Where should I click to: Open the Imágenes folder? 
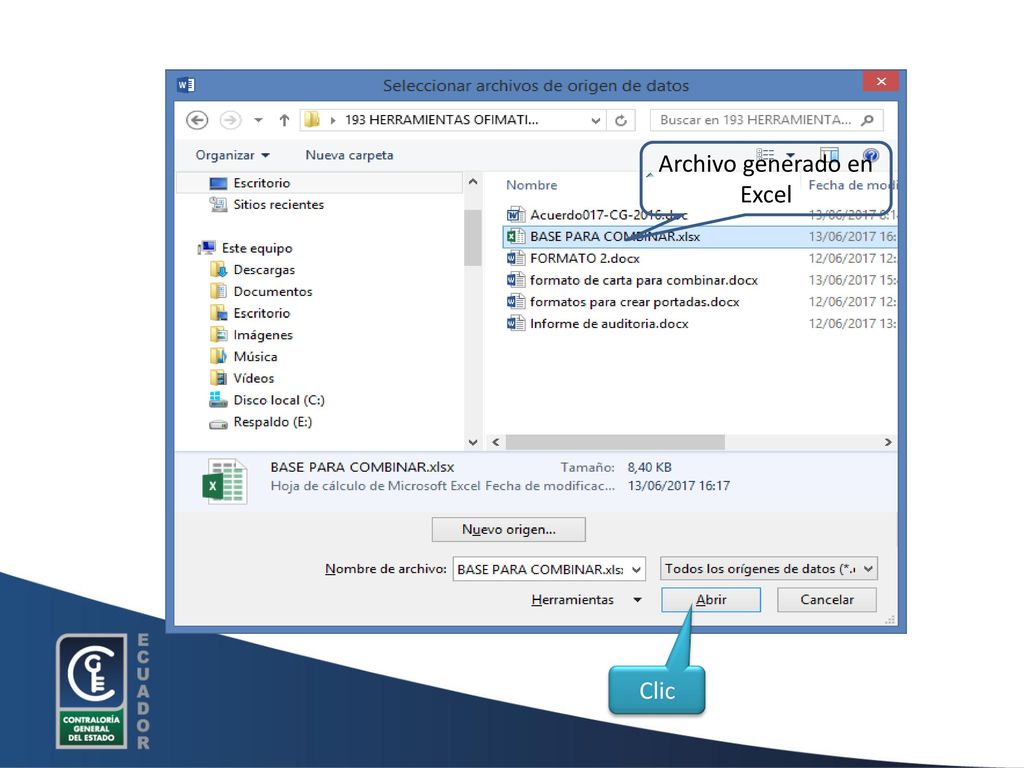point(263,335)
